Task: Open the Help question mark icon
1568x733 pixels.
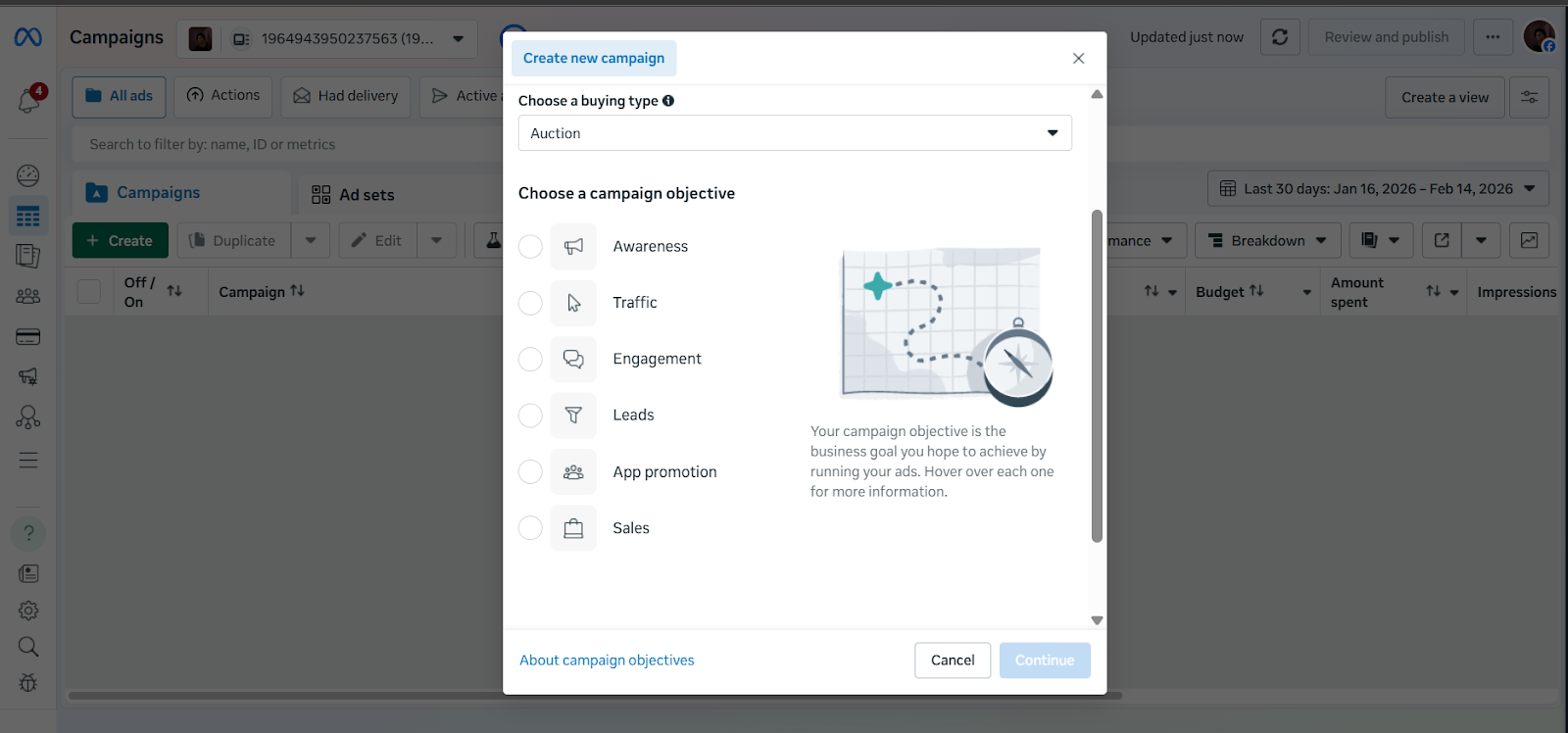Action: [28, 533]
